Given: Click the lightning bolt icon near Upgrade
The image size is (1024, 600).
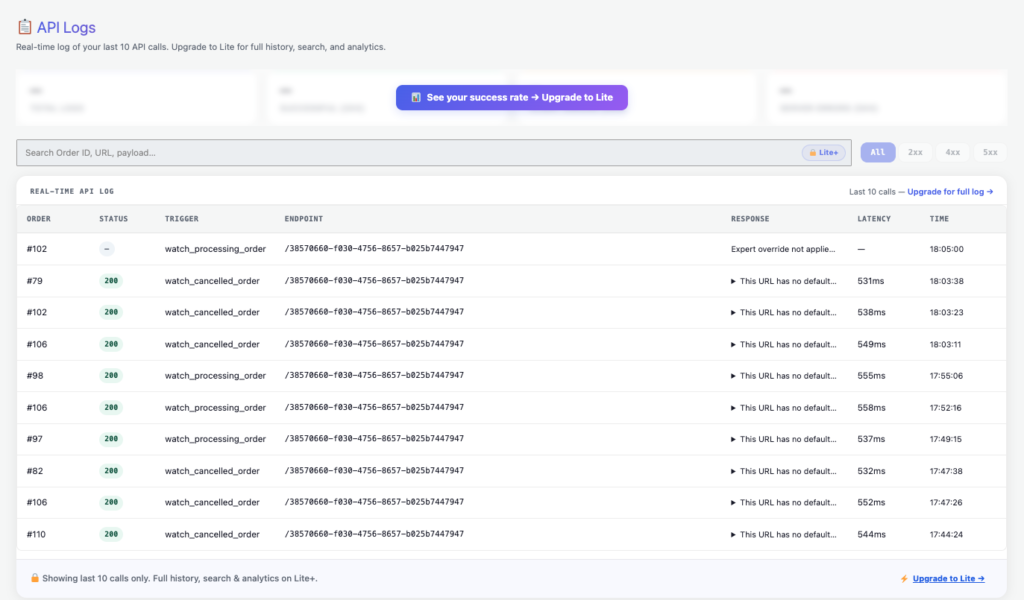Looking at the screenshot, I should (904, 578).
